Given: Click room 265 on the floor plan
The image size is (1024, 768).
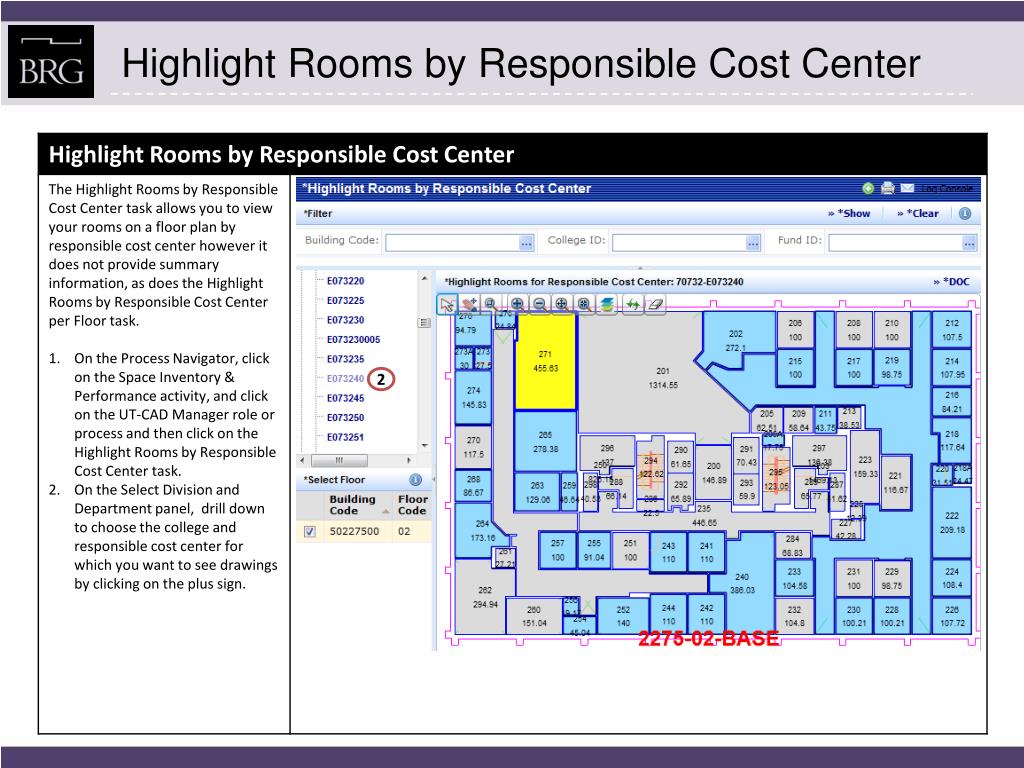Looking at the screenshot, I should pos(545,442).
